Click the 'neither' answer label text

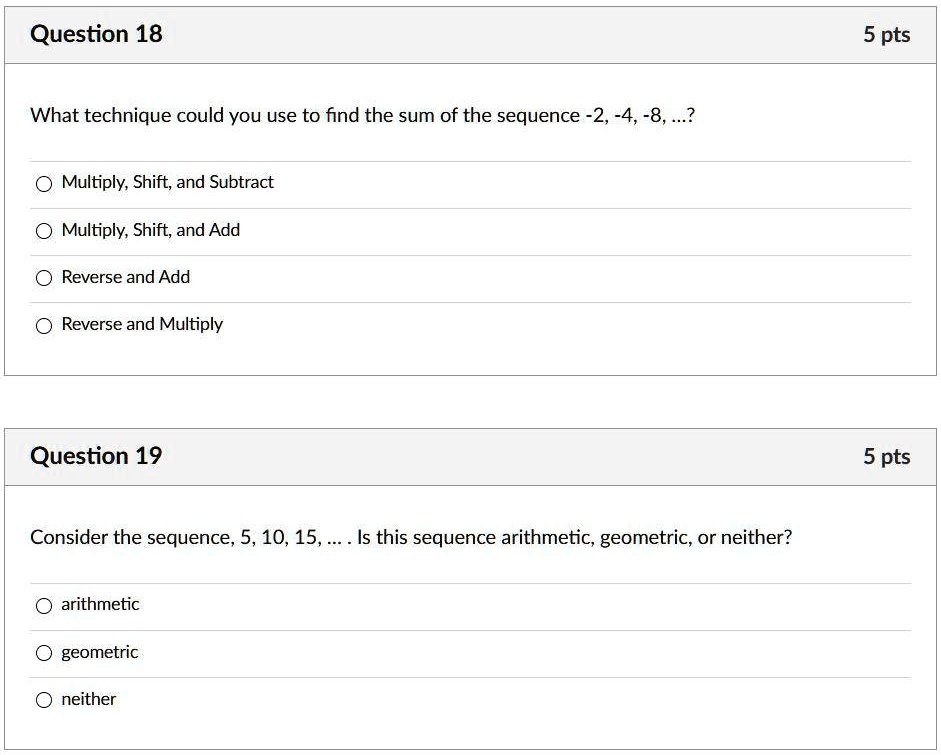88,699
